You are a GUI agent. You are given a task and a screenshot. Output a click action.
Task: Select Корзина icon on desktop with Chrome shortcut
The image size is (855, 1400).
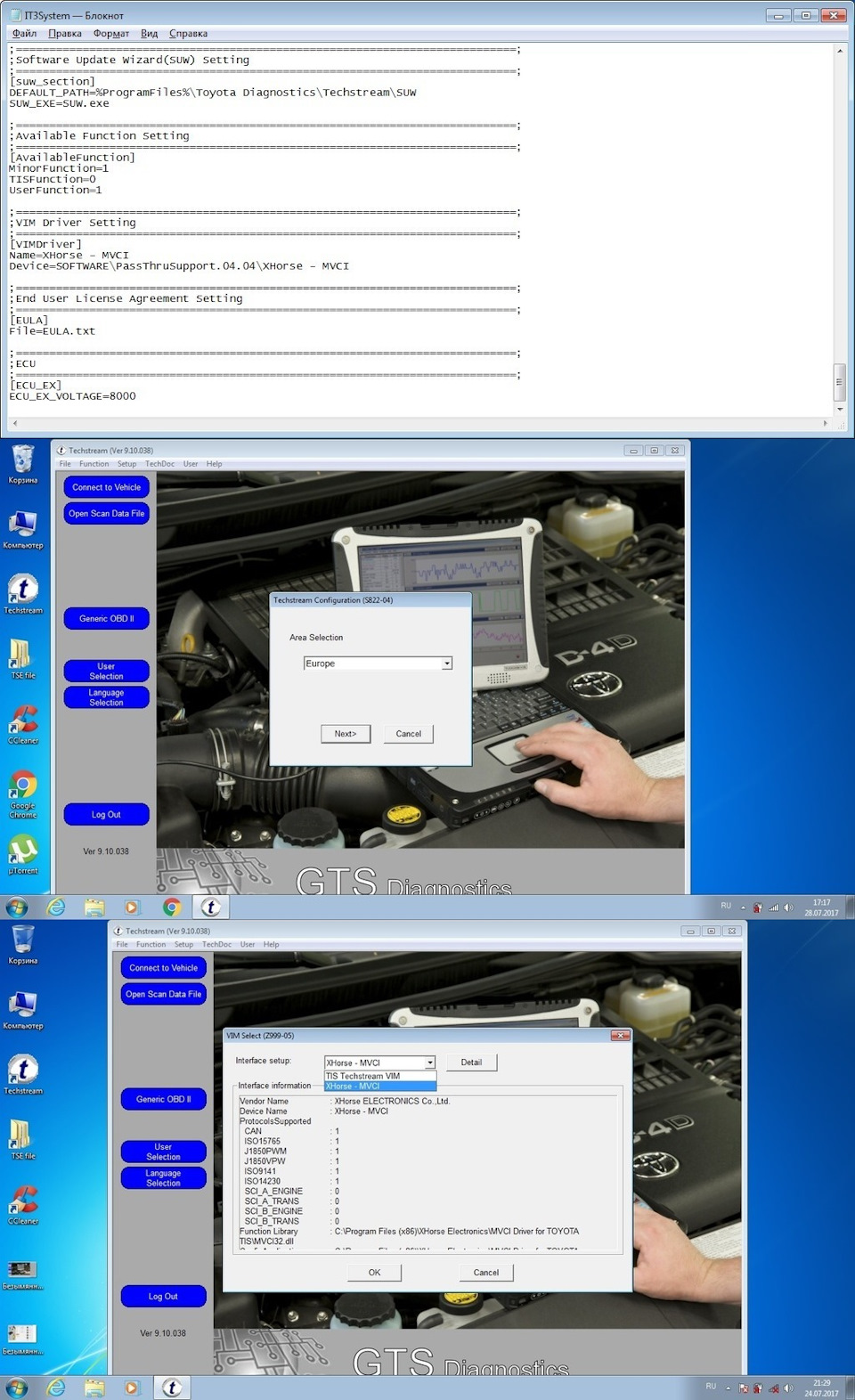click(23, 464)
